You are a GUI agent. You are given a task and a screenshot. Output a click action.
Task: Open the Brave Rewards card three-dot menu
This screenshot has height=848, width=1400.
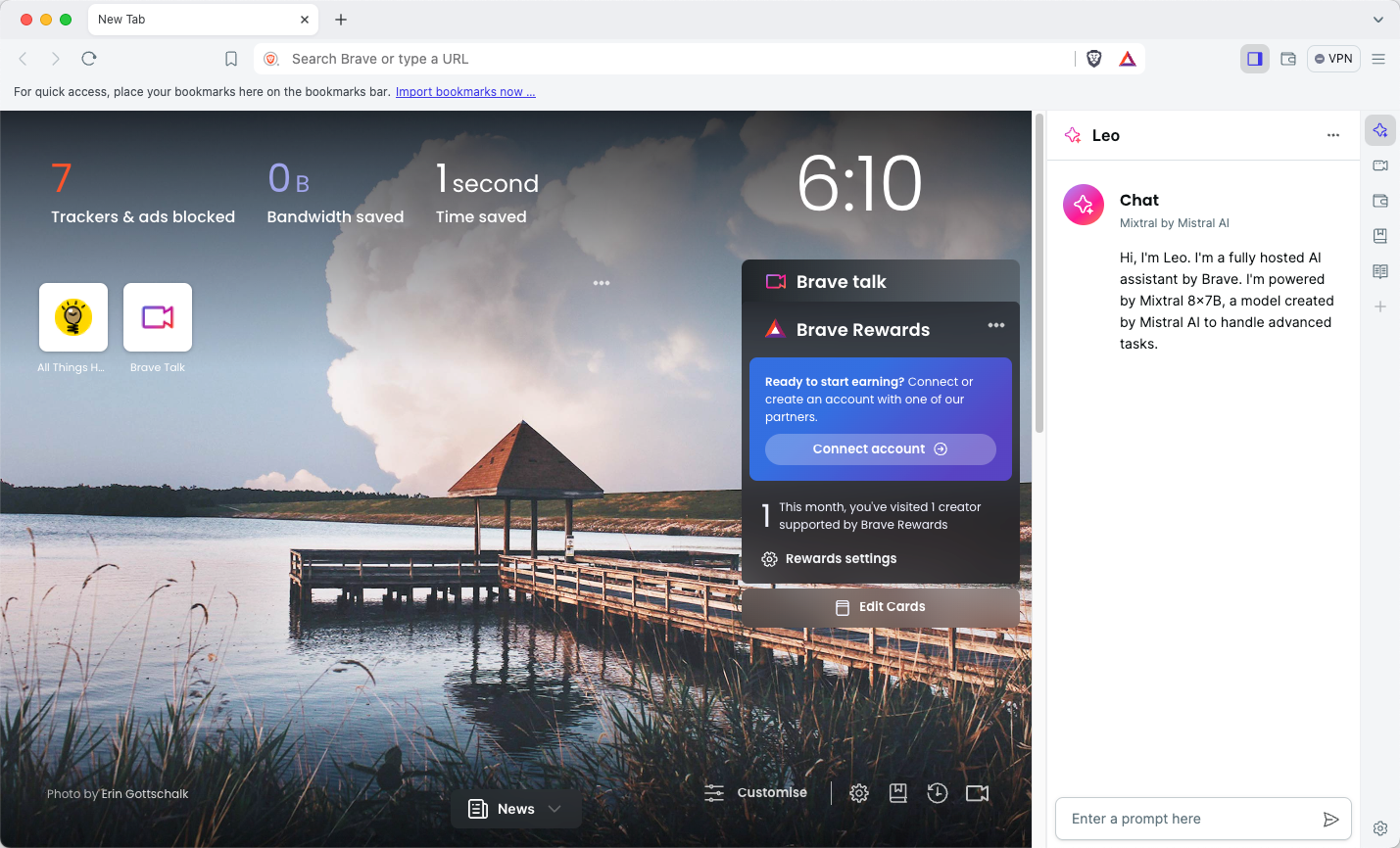[996, 325]
